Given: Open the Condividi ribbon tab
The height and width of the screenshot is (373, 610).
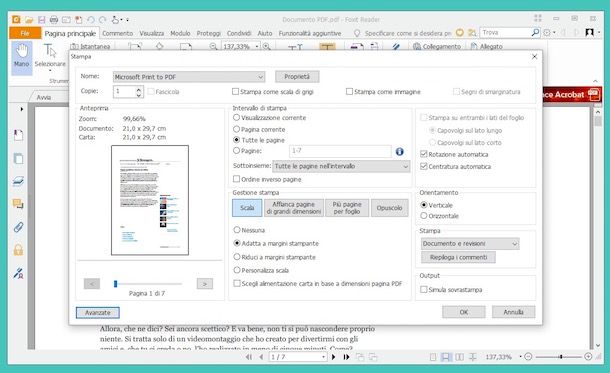Looking at the screenshot, I should 239,33.
